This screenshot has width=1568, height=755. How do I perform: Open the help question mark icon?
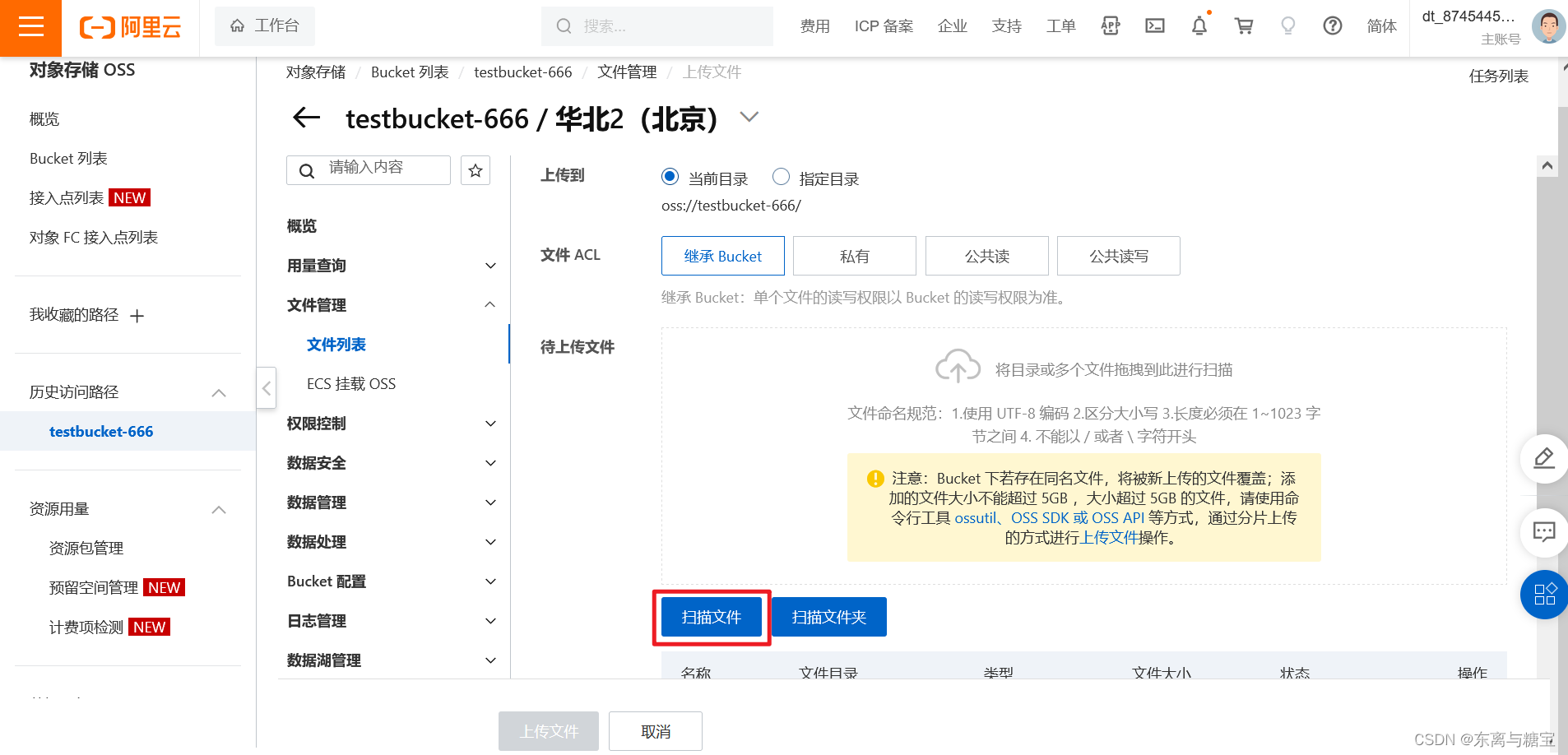click(1333, 26)
